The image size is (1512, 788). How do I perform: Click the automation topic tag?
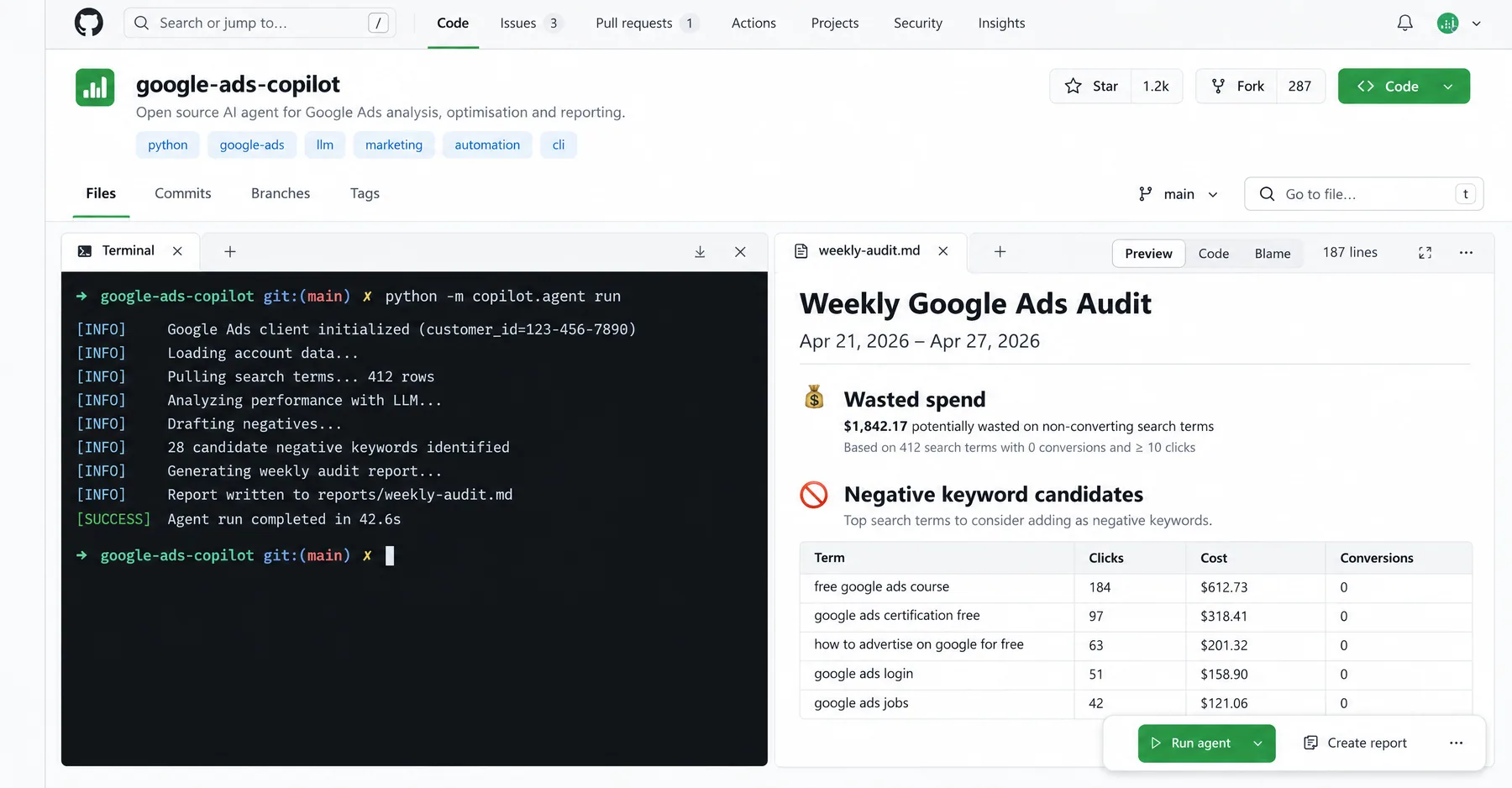point(487,144)
